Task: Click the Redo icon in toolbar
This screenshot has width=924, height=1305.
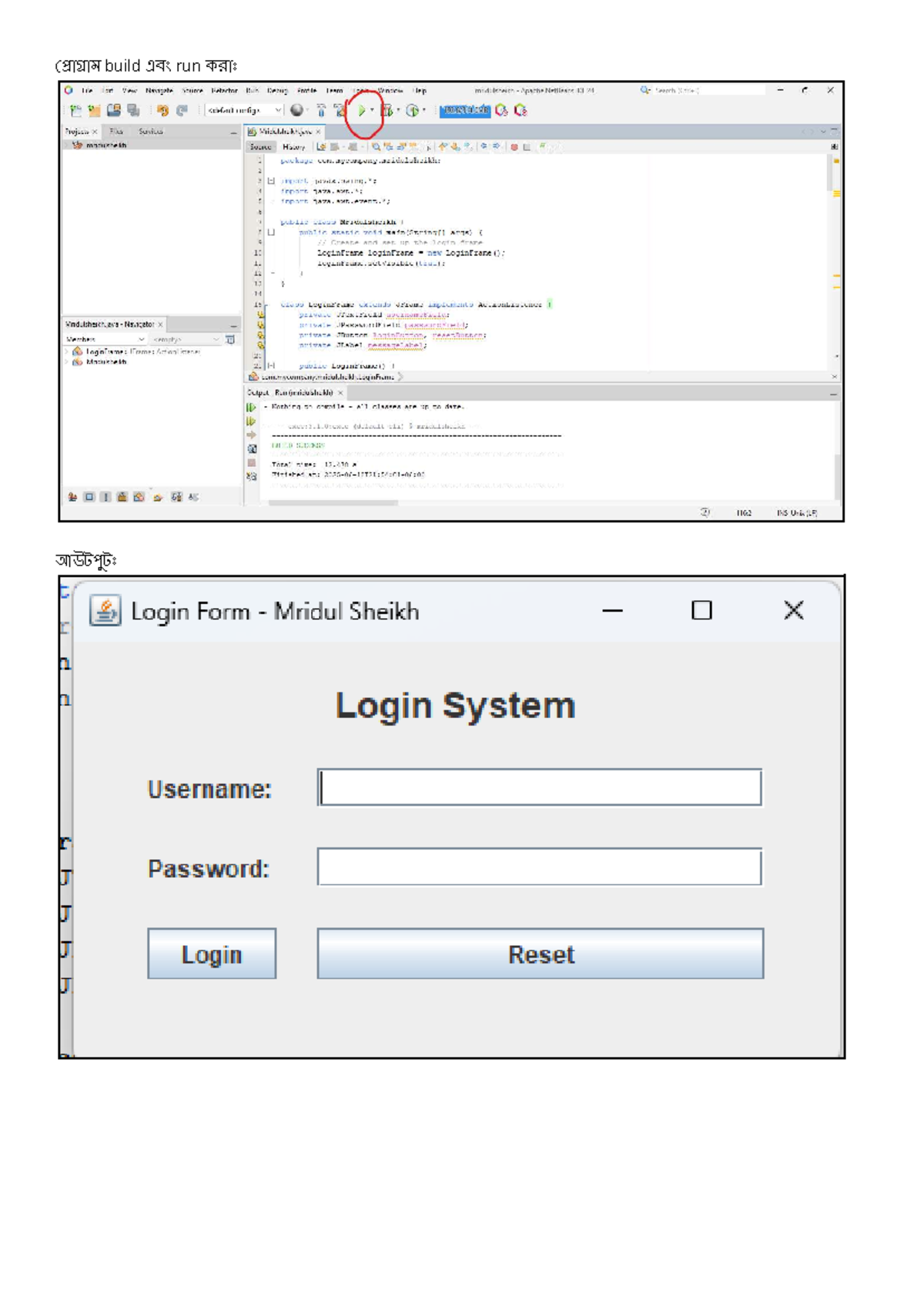Action: coord(182,111)
